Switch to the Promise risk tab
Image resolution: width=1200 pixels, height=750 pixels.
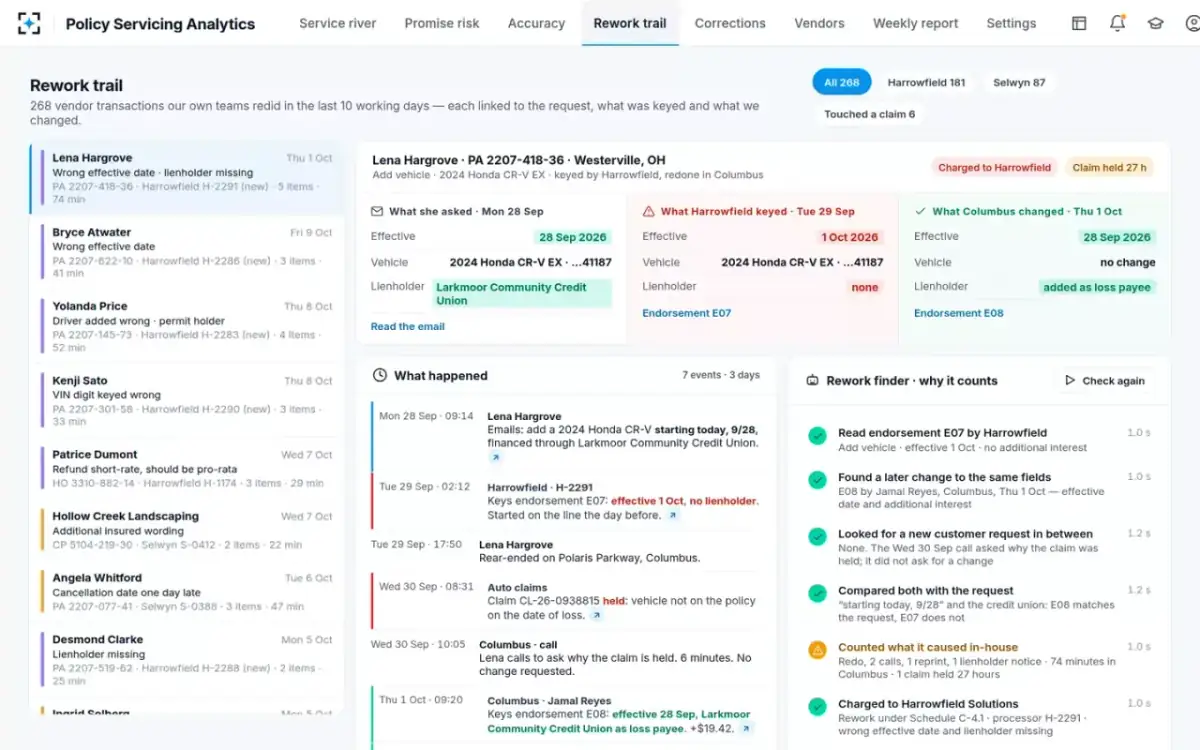pos(442,23)
